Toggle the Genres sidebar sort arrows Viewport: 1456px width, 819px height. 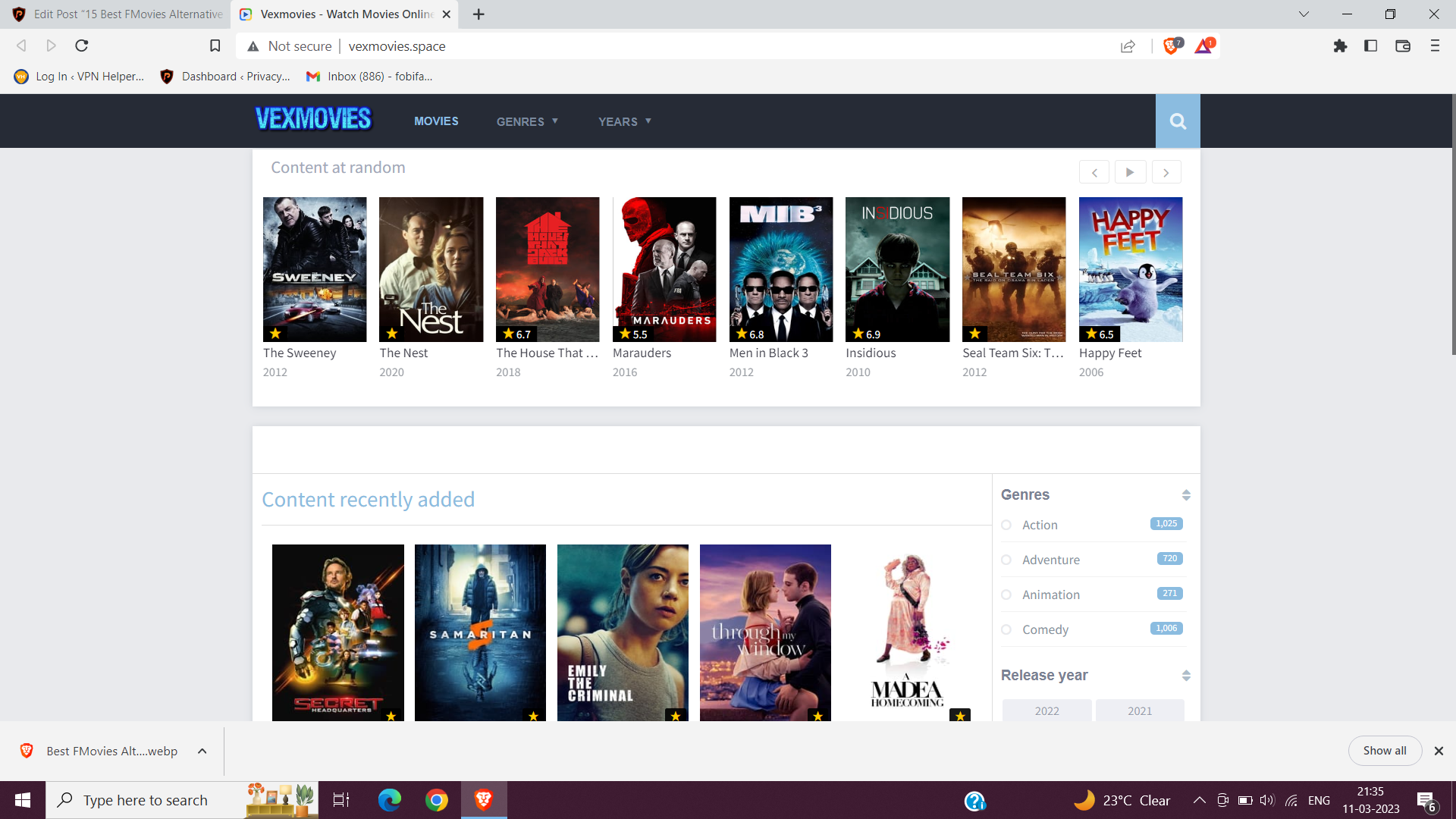pyautogui.click(x=1186, y=495)
